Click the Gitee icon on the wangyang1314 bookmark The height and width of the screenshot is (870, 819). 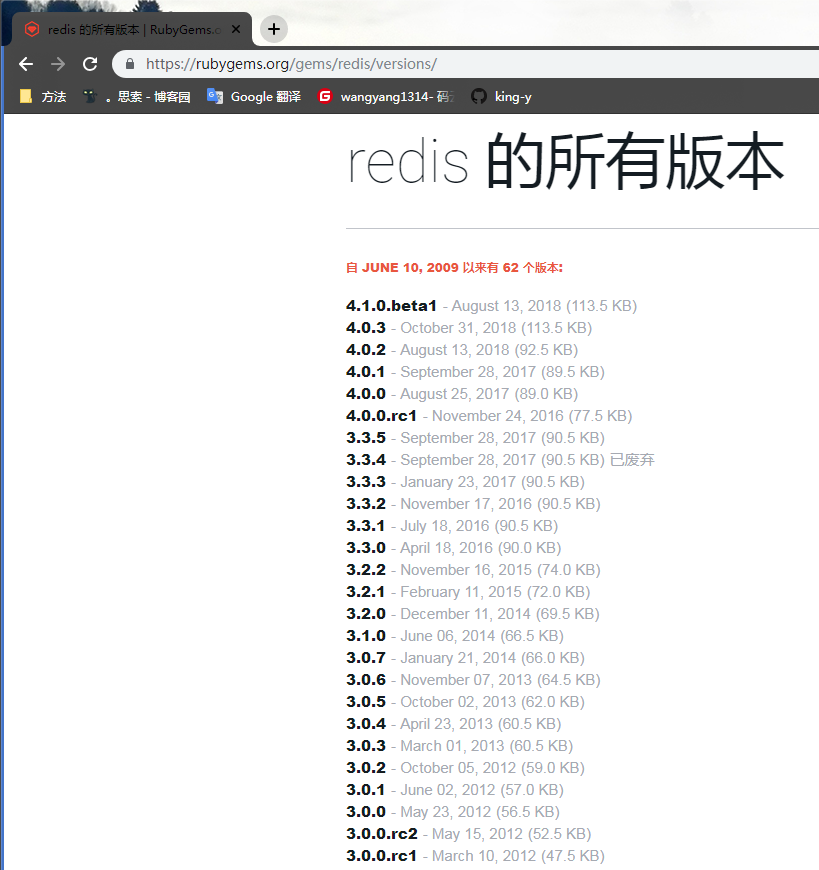(325, 96)
